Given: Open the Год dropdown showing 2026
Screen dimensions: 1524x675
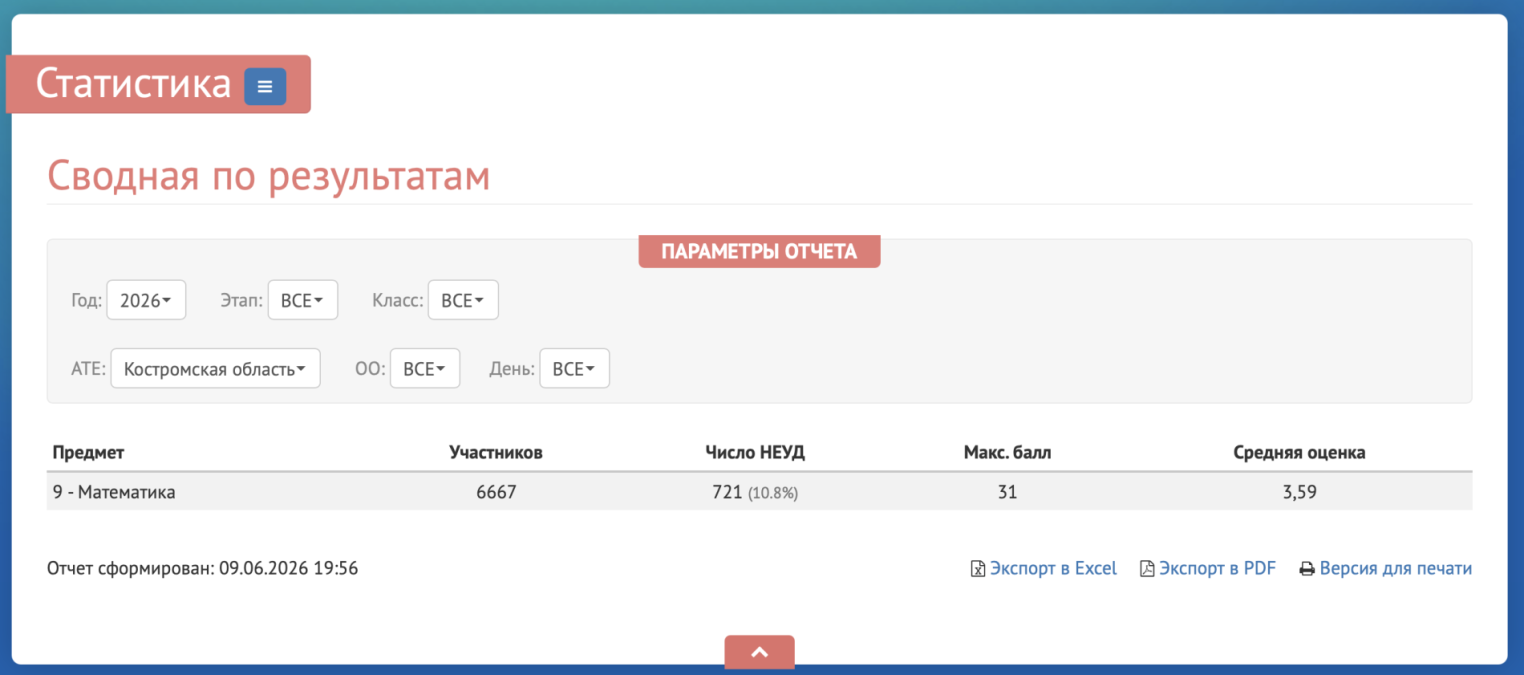Looking at the screenshot, I should click(x=146, y=300).
